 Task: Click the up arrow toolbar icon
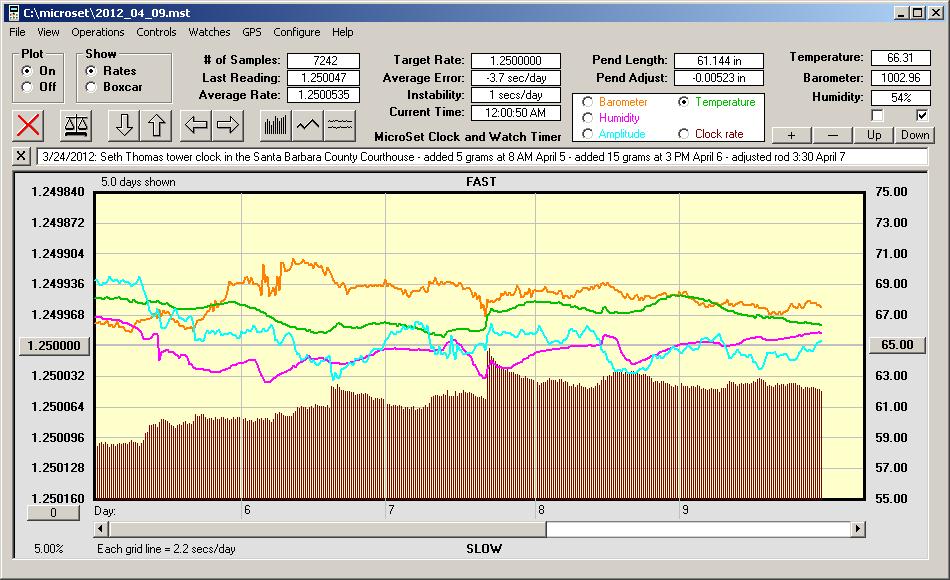156,125
